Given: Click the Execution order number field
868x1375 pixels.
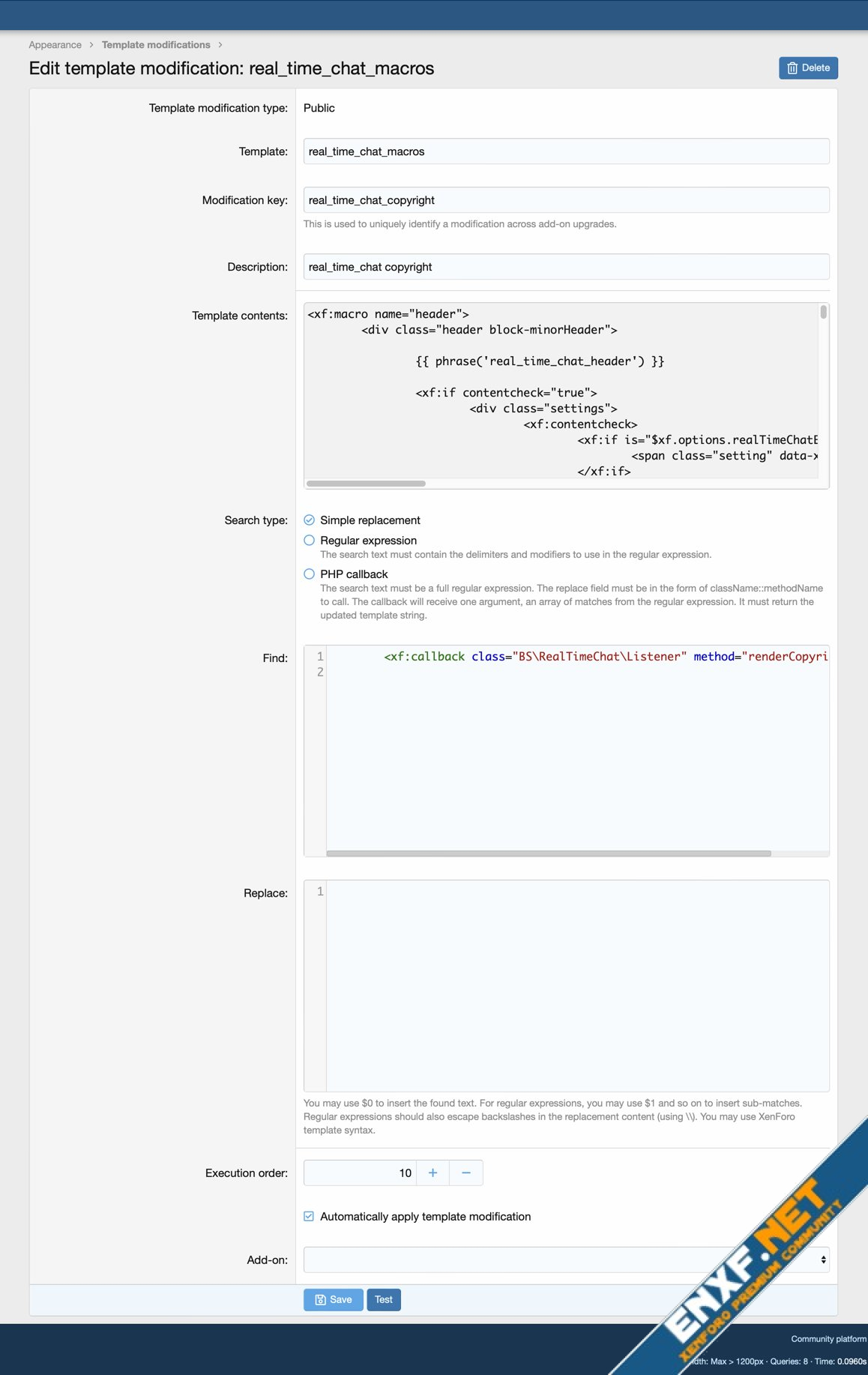Looking at the screenshot, I should point(360,1173).
